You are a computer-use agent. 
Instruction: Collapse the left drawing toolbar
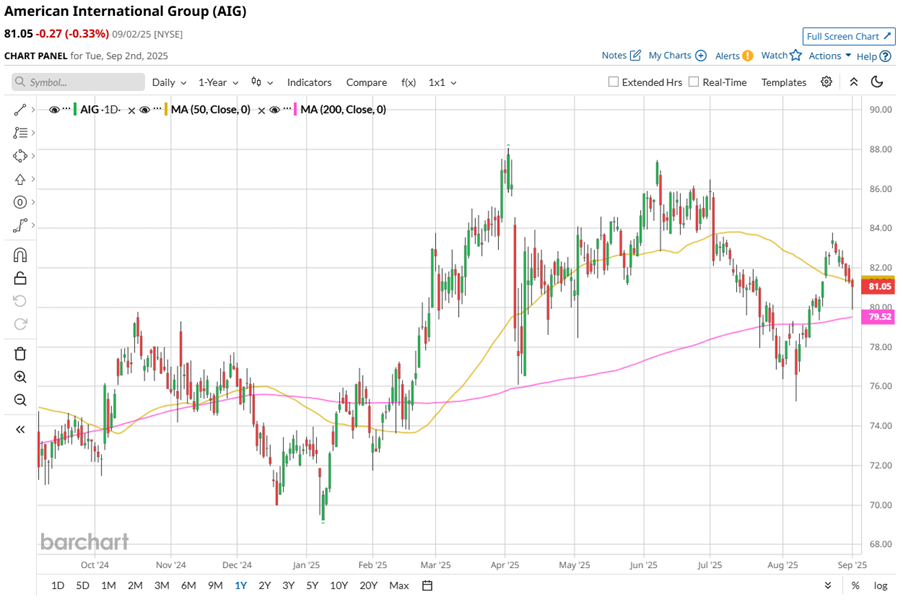[x=20, y=429]
